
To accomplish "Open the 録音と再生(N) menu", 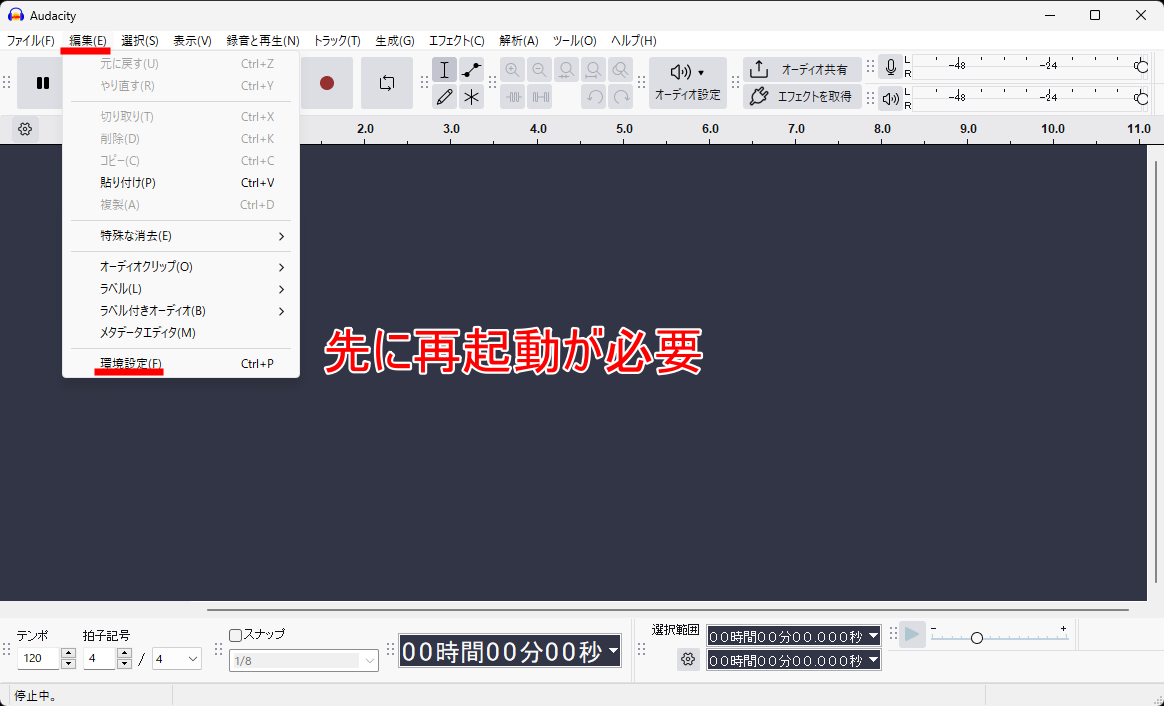I will click(263, 41).
